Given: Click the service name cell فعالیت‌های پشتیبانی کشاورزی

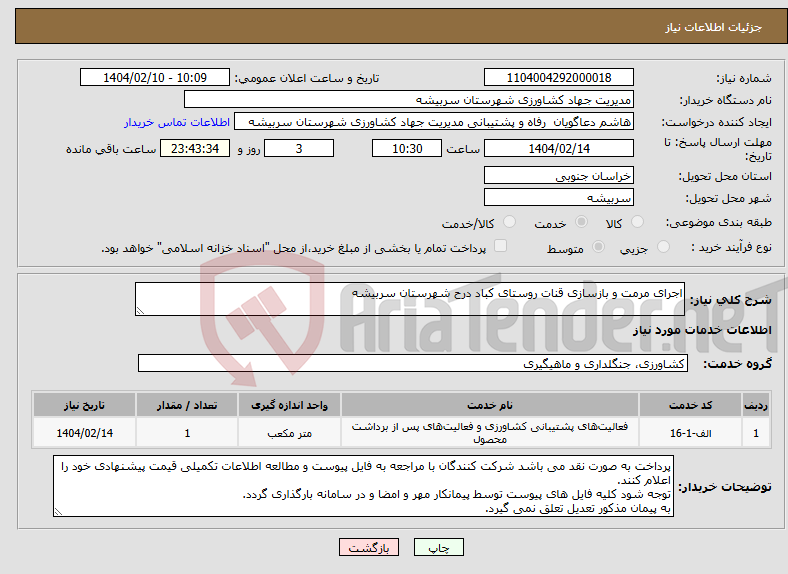Looking at the screenshot, I should [489, 433].
